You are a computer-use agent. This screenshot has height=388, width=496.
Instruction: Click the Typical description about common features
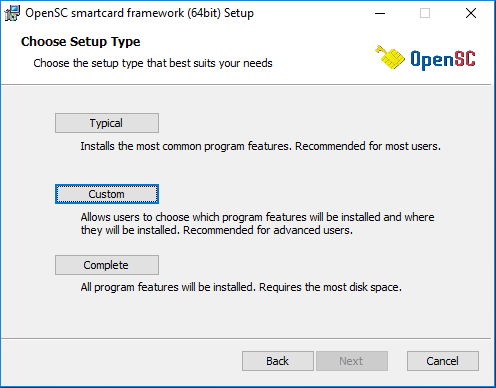coord(261,146)
